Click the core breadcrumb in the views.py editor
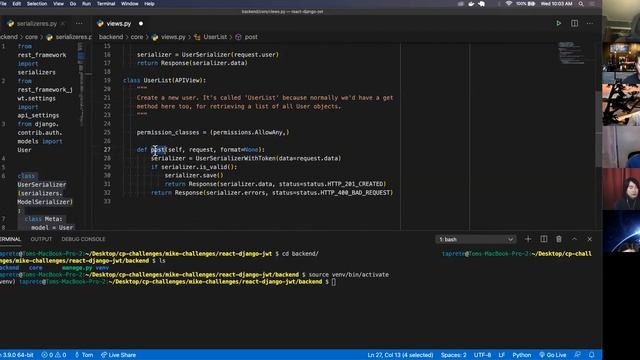The image size is (640, 360). 137,37
